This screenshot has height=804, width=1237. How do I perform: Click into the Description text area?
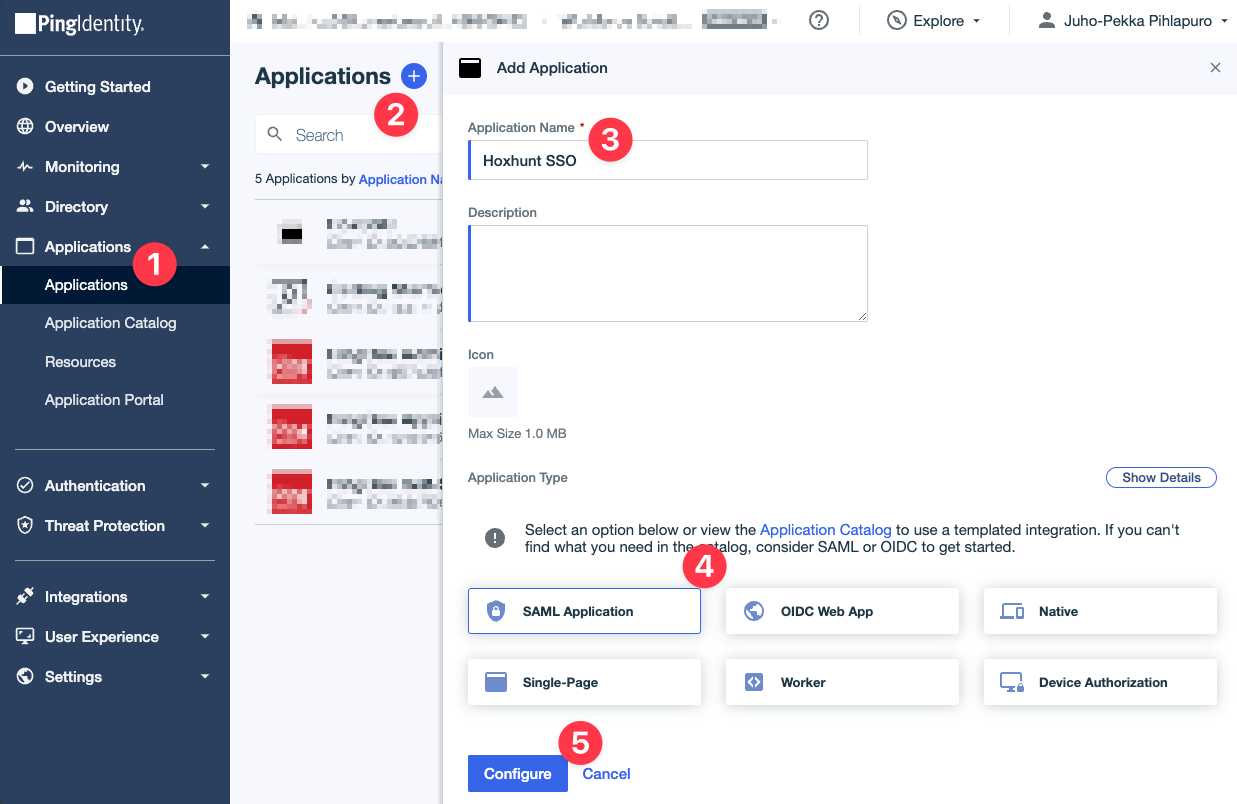point(668,273)
